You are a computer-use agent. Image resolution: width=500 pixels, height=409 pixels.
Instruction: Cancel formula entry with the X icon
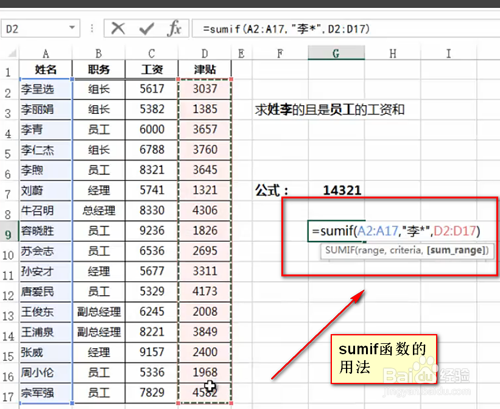(x=118, y=29)
